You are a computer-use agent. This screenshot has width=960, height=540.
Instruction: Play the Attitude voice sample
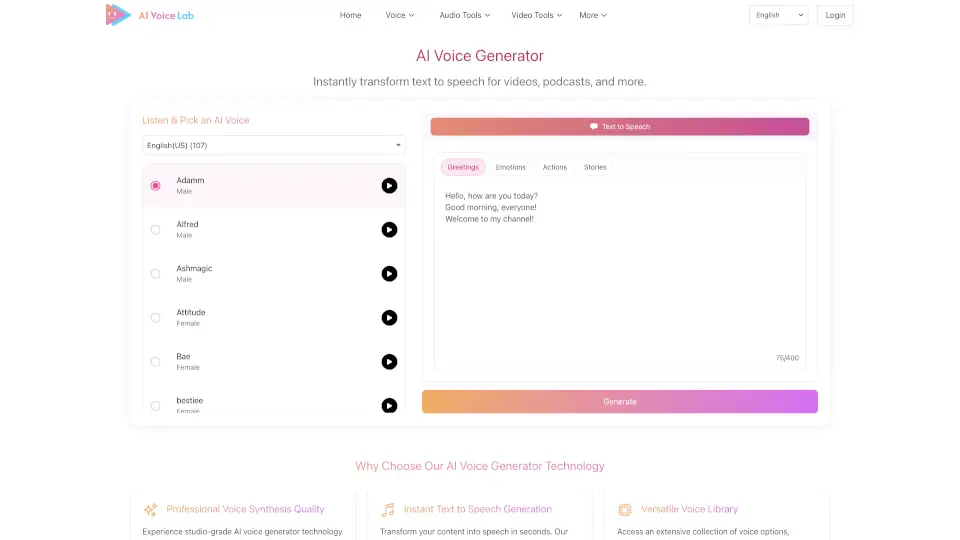(x=389, y=318)
